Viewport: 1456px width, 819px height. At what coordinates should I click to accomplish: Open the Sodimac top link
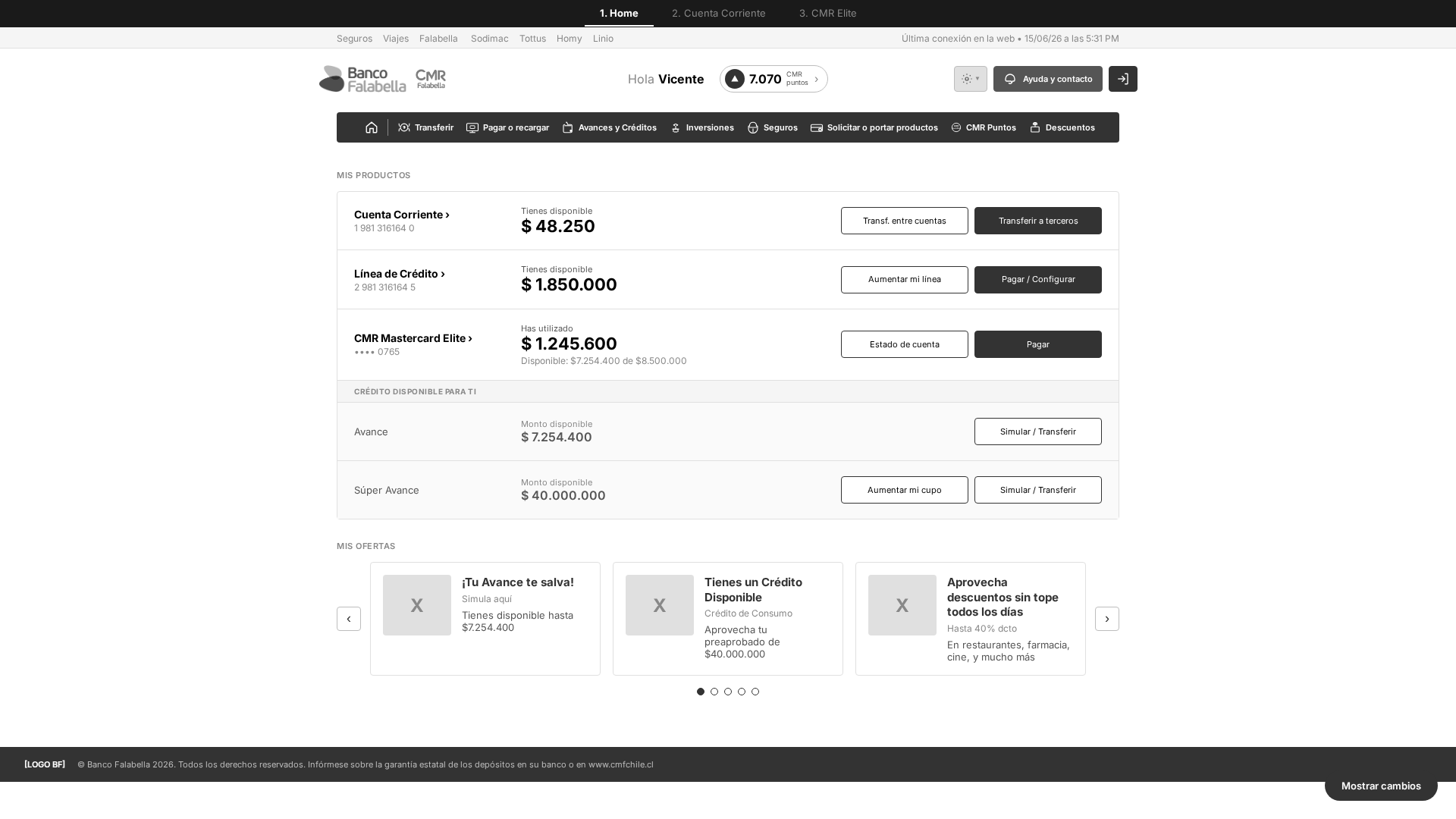[490, 38]
